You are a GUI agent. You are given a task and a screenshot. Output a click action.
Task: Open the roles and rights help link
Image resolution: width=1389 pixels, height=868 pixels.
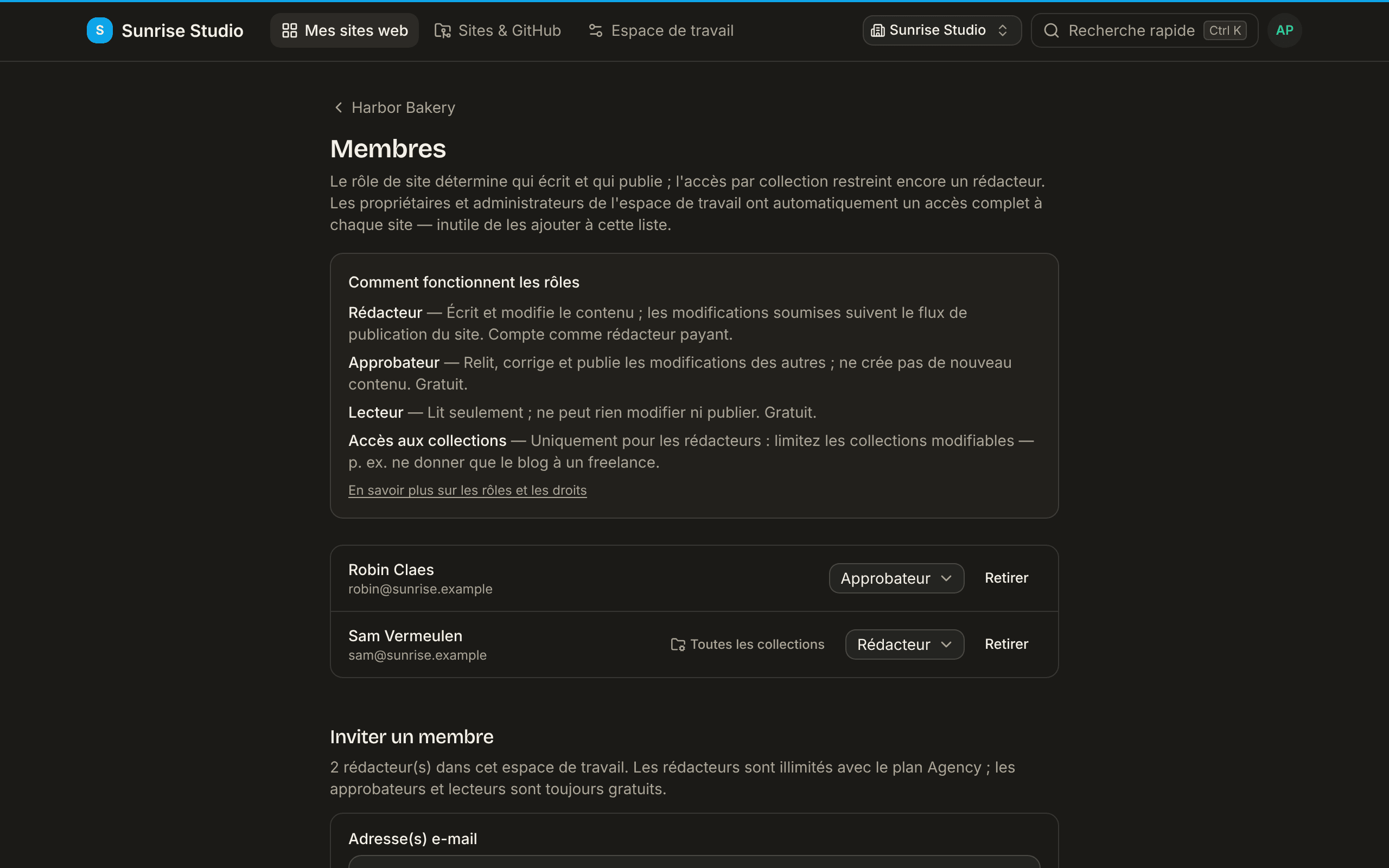click(x=467, y=490)
